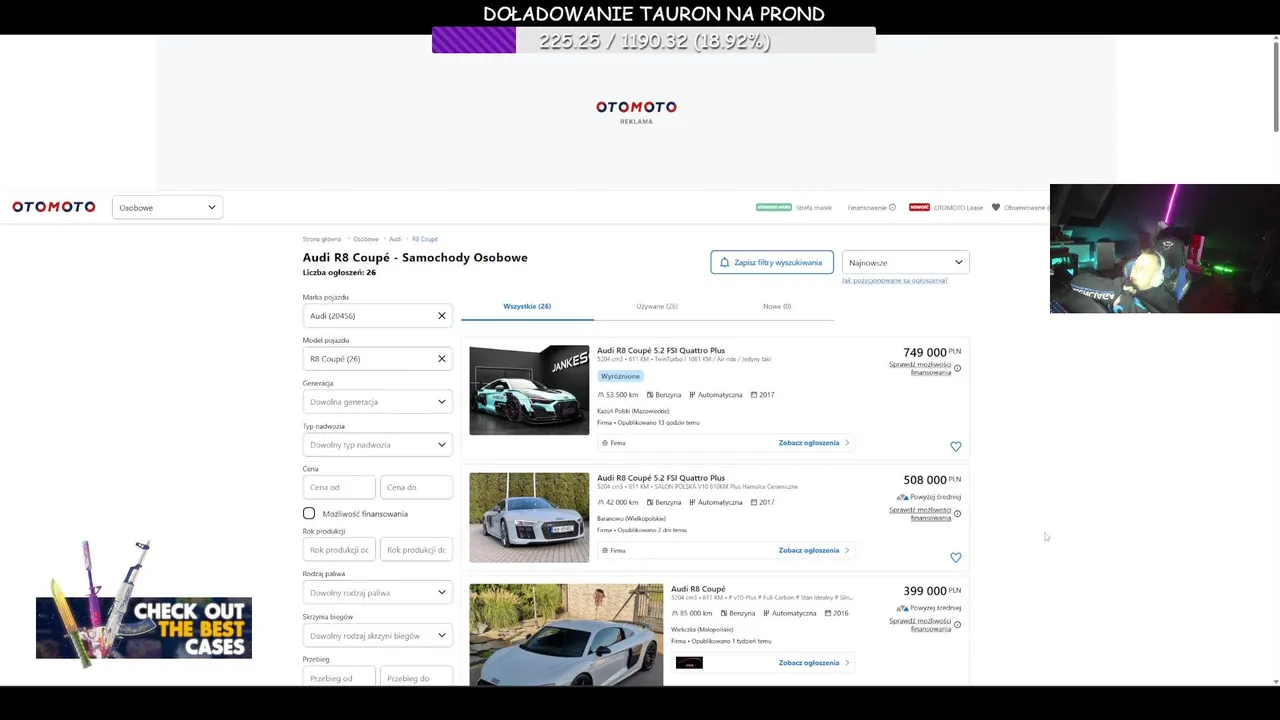Clear the Audi (20456) make filter
The width and height of the screenshot is (1280, 720).
(441, 316)
